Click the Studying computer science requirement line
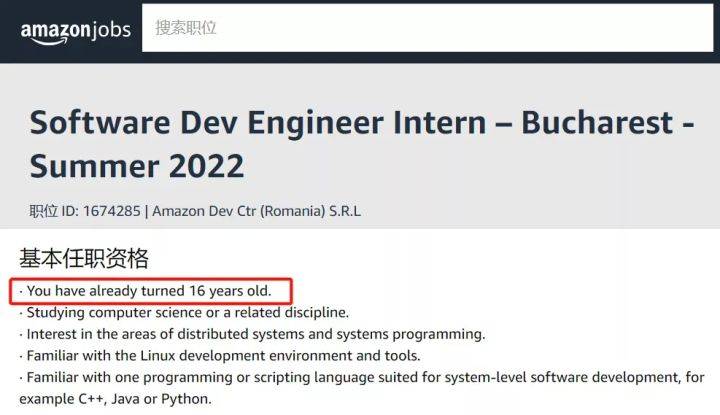720x415 pixels. (184, 313)
